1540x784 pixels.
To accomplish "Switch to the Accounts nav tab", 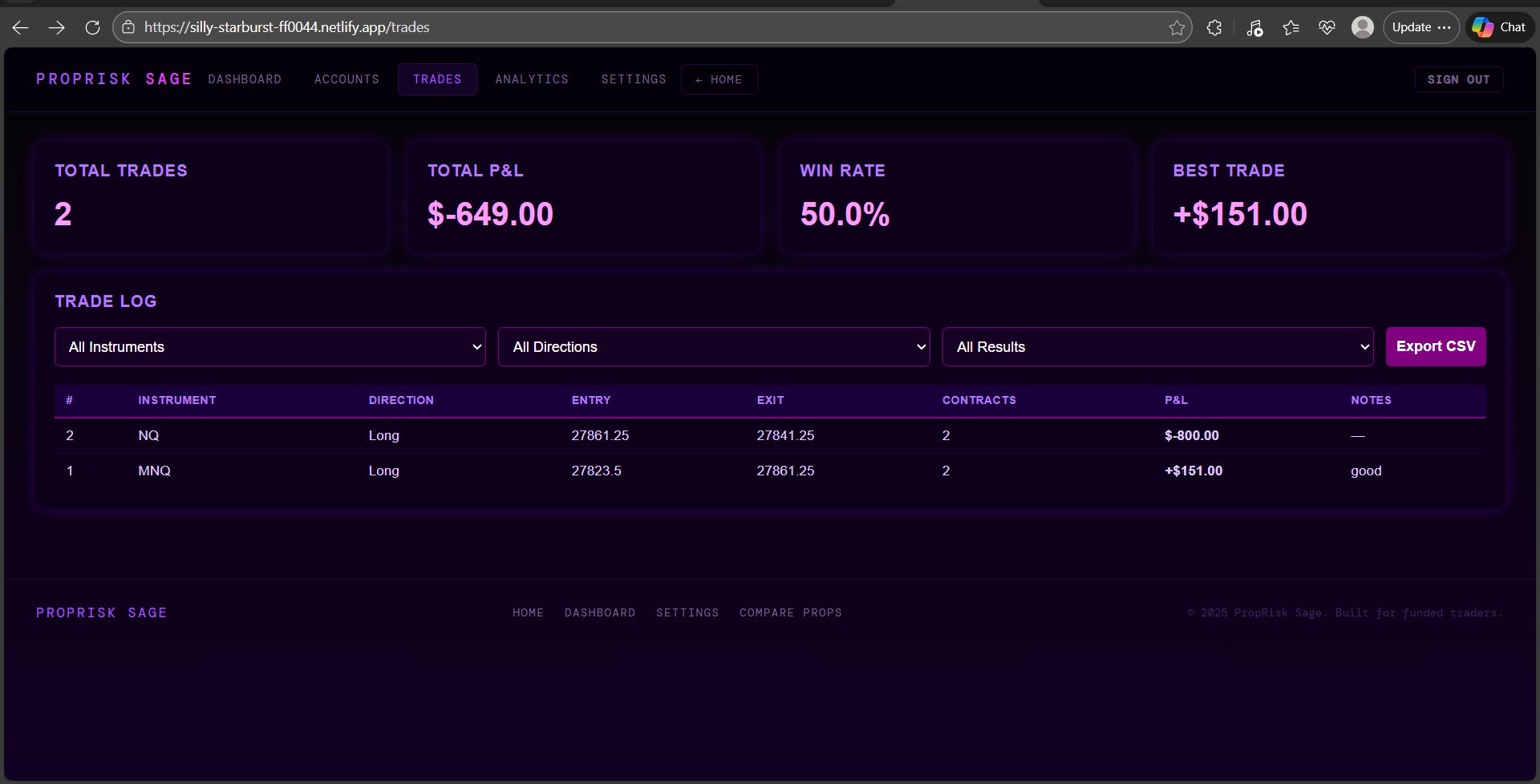I will click(346, 79).
